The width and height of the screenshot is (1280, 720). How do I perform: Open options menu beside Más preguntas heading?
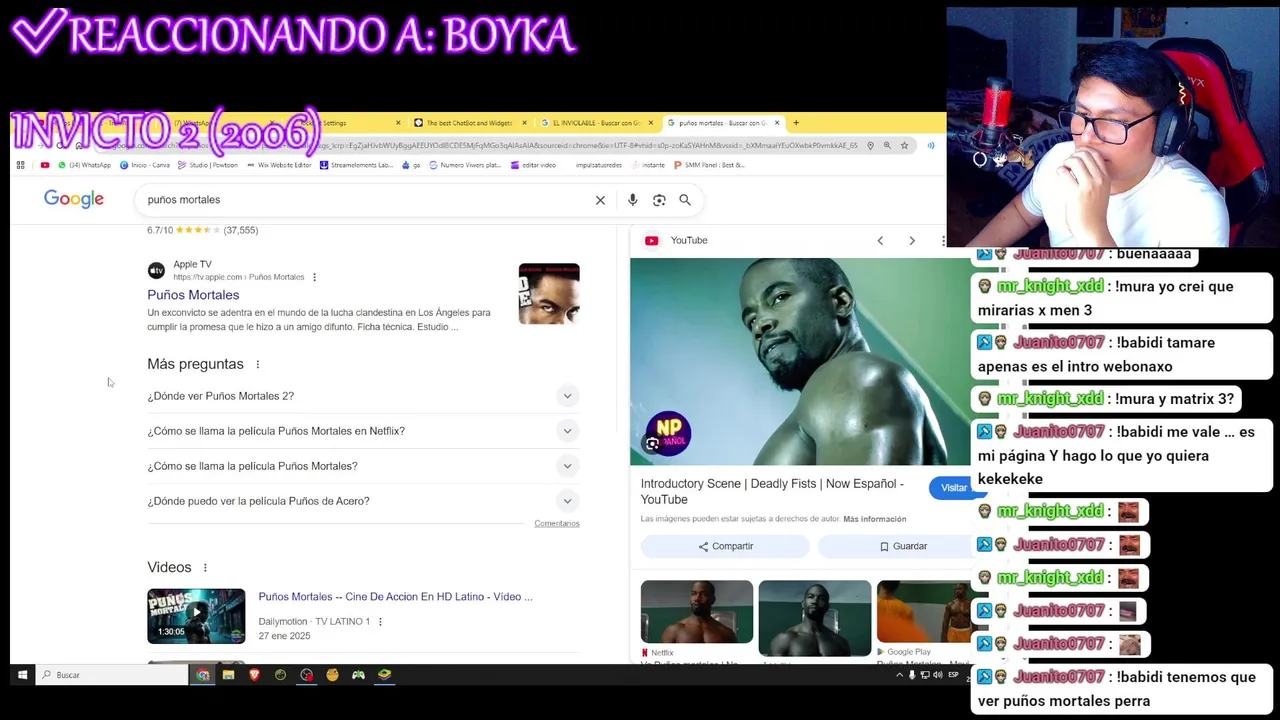click(x=257, y=365)
